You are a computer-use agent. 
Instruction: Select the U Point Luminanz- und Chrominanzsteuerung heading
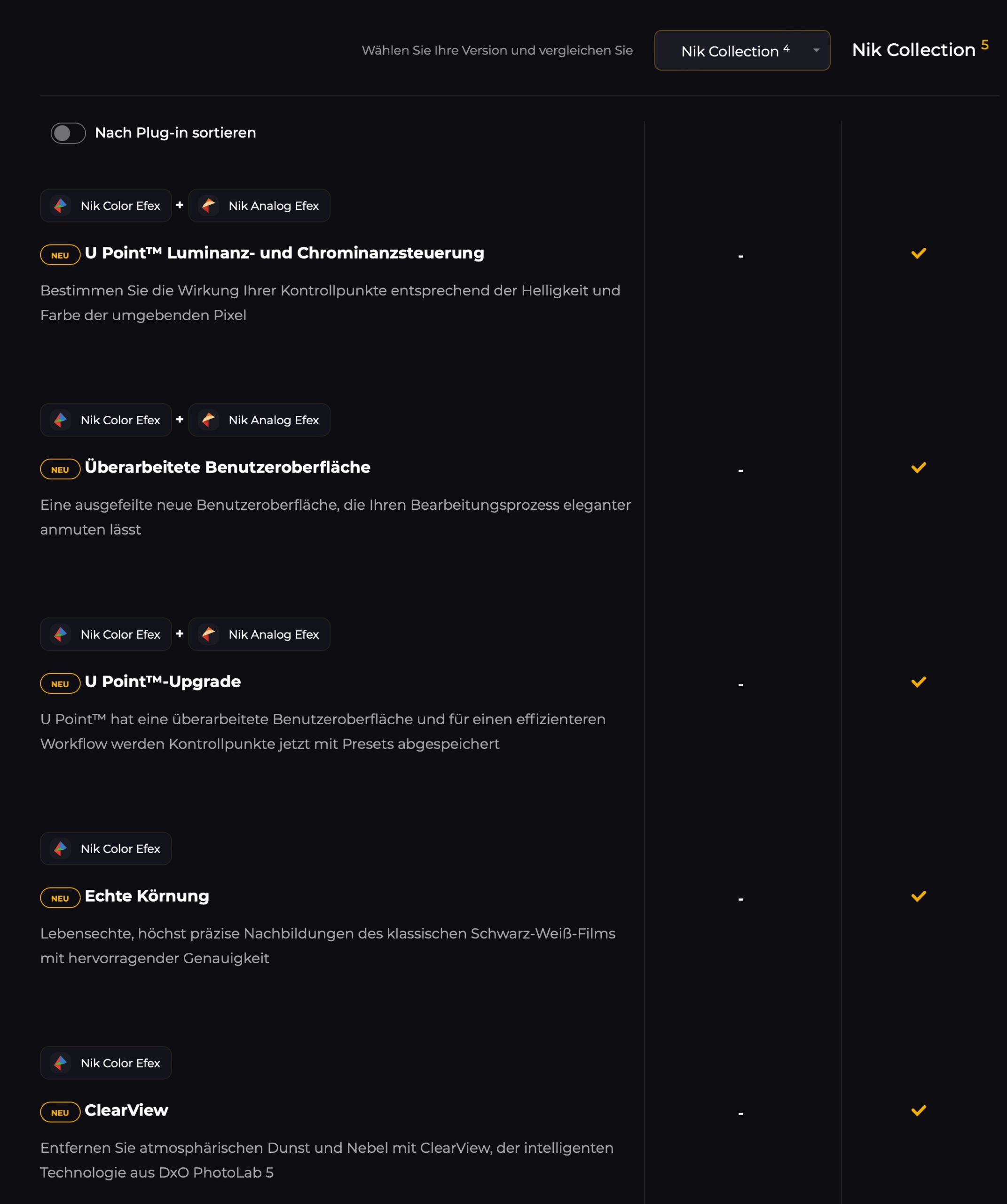pyautogui.click(x=284, y=253)
